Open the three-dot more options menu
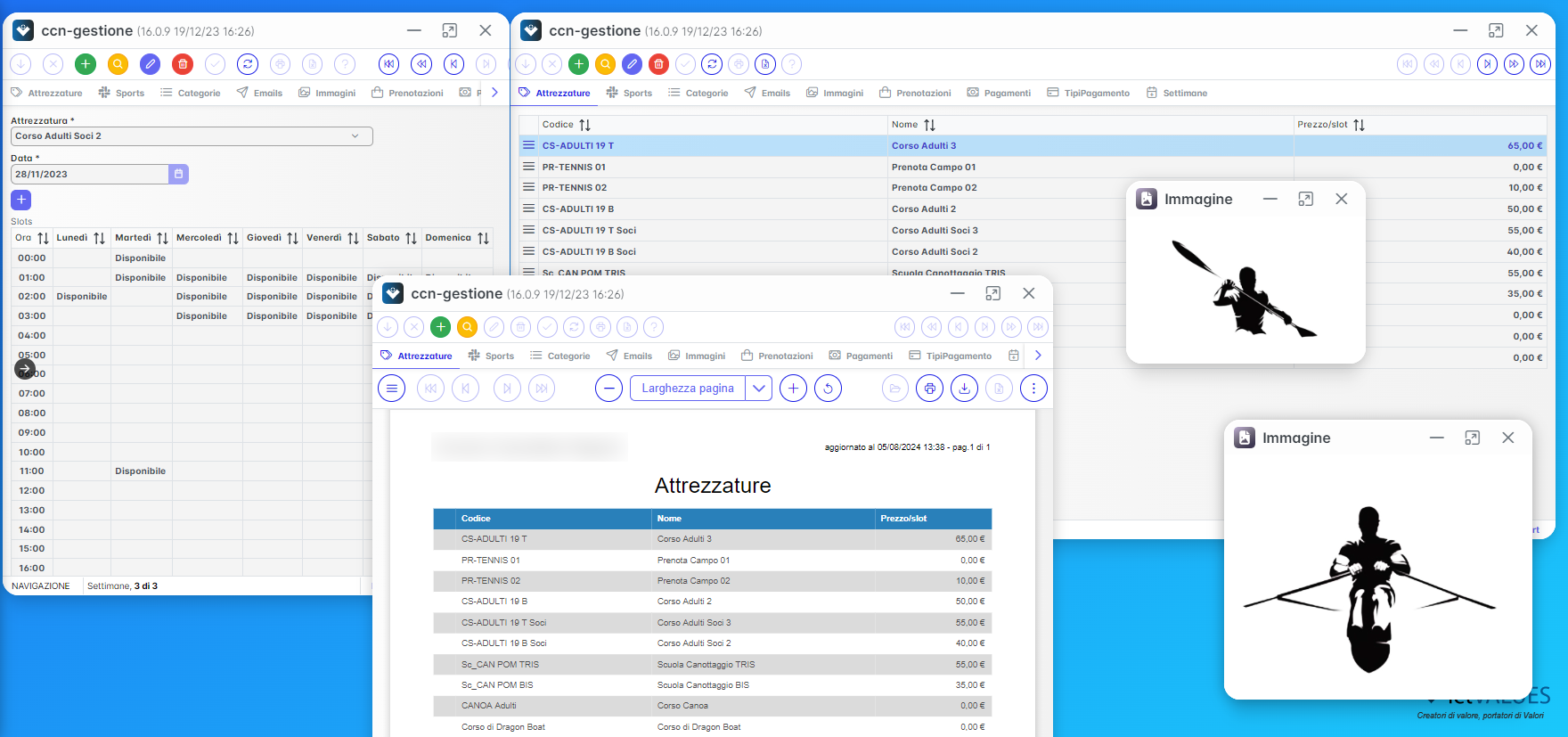 1033,389
